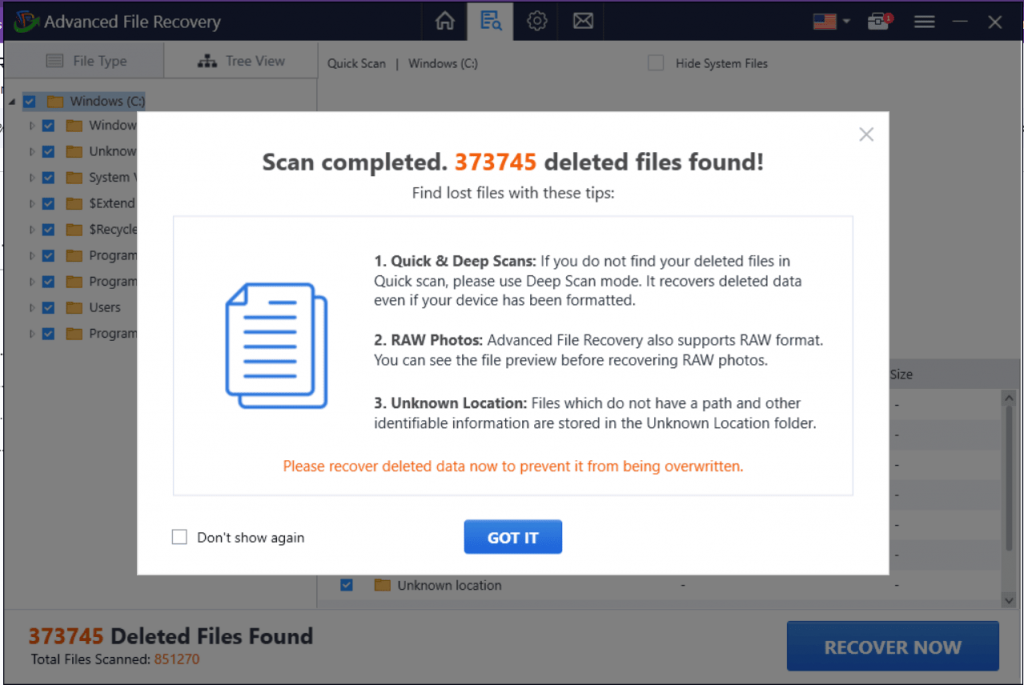Click the GOT IT button
1024x685 pixels.
coord(513,536)
